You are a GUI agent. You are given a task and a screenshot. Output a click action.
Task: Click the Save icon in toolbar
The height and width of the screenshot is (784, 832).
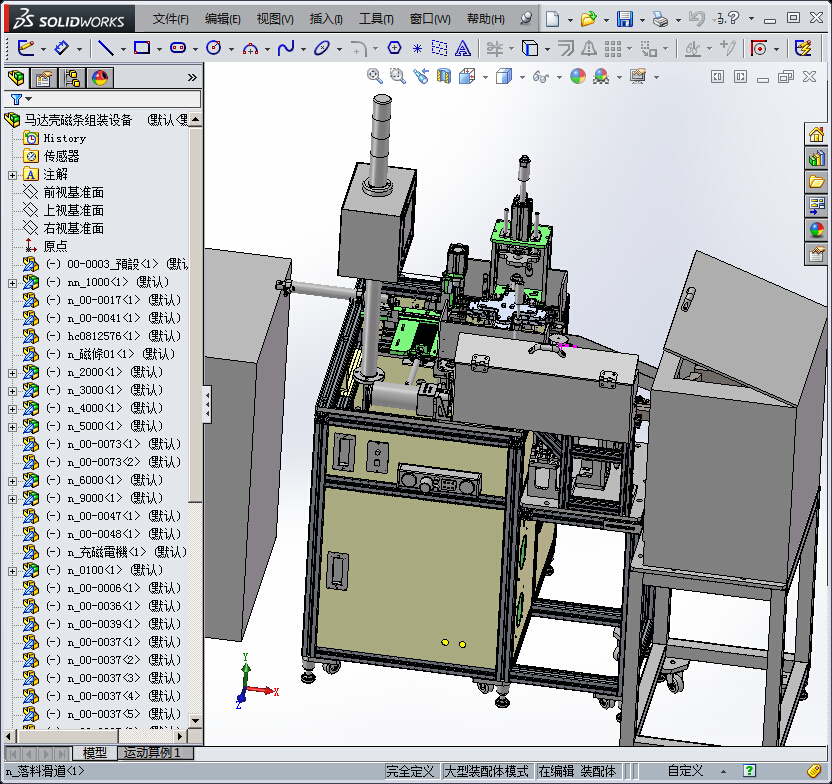tap(625, 19)
